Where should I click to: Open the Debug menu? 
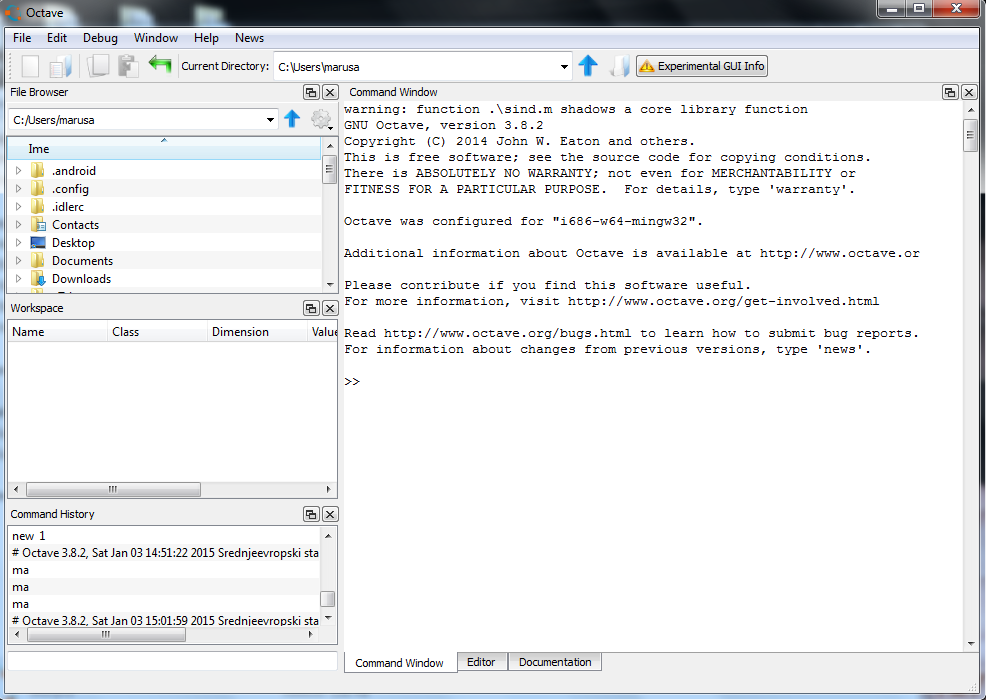(x=100, y=38)
